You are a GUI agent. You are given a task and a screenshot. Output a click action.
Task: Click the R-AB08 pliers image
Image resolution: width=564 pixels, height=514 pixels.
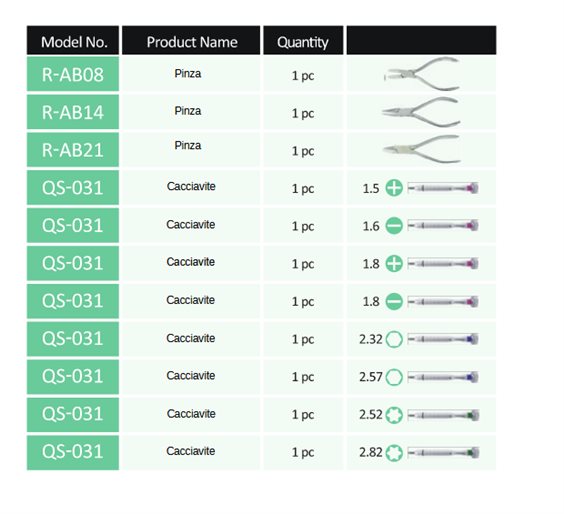click(x=422, y=74)
